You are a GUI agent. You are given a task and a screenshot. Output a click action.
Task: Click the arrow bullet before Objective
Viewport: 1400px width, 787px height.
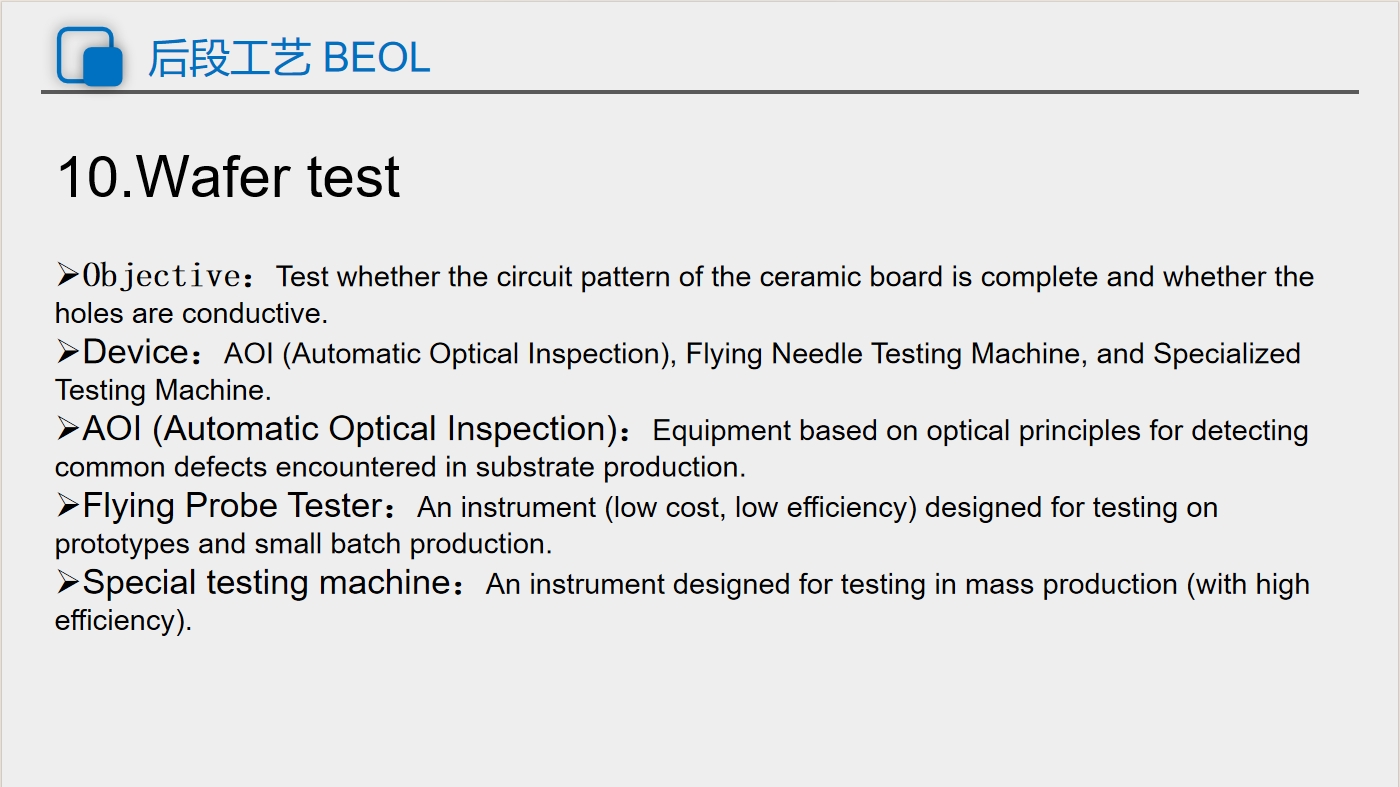click(67, 273)
